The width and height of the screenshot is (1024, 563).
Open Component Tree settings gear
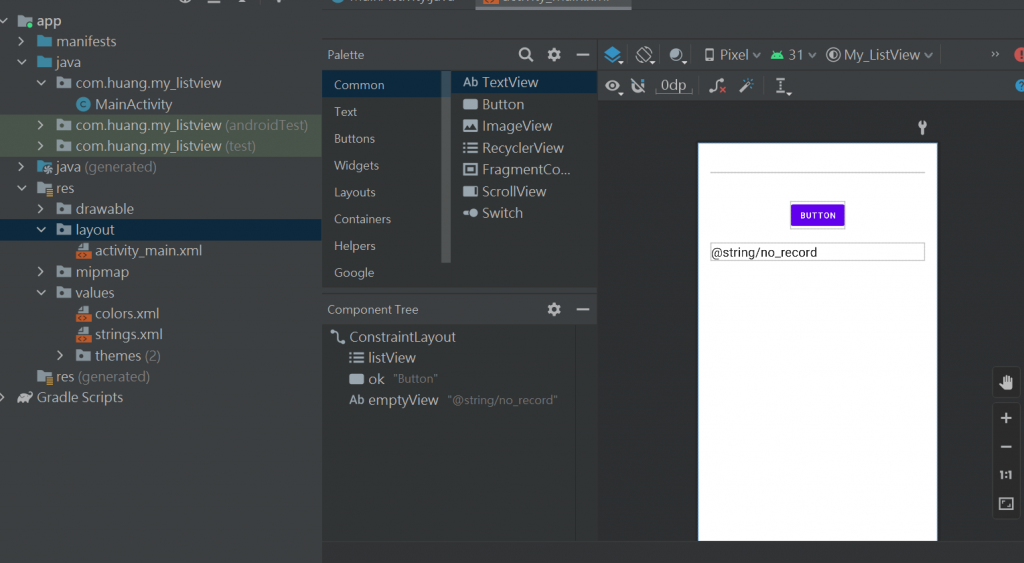click(x=554, y=309)
